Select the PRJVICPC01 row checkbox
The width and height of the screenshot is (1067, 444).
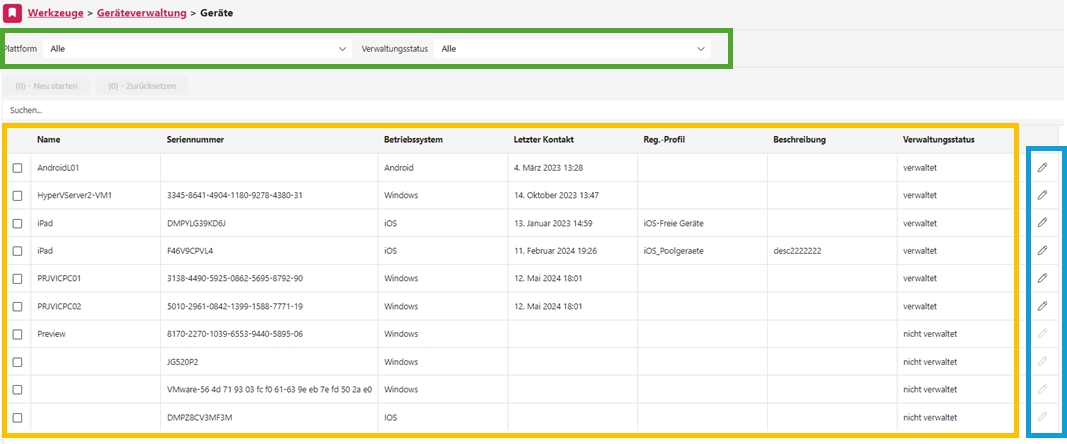point(17,278)
